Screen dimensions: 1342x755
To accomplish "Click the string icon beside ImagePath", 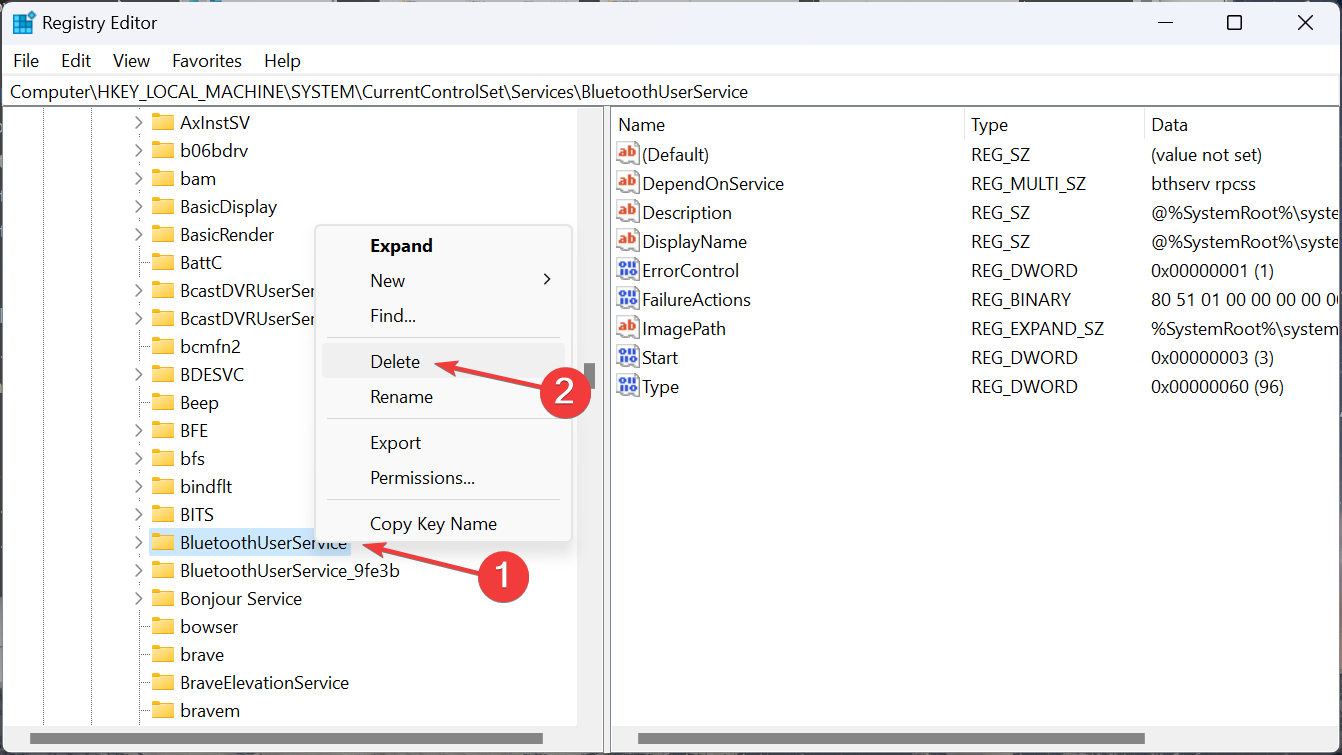I will 628,328.
